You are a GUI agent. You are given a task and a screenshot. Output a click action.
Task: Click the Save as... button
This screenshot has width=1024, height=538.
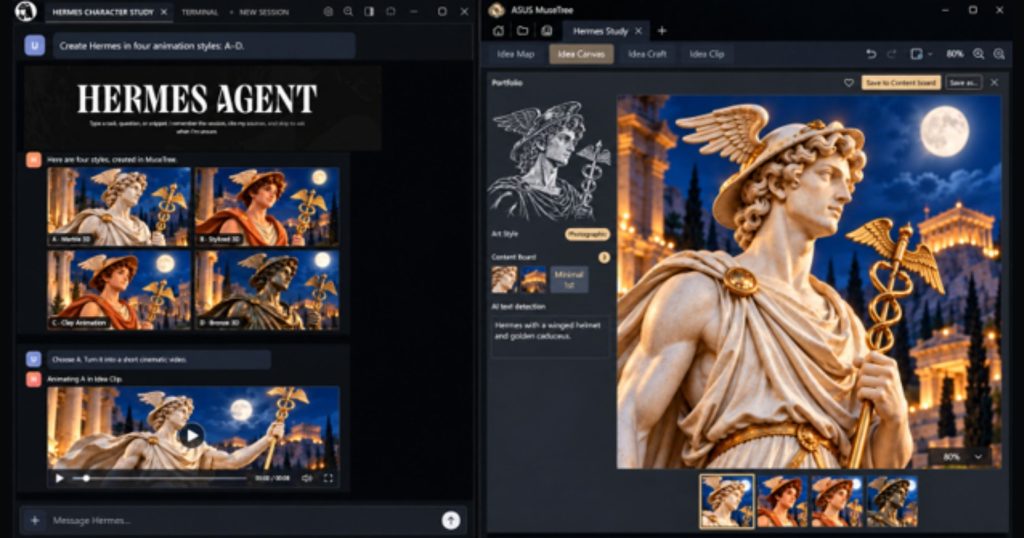coord(963,83)
